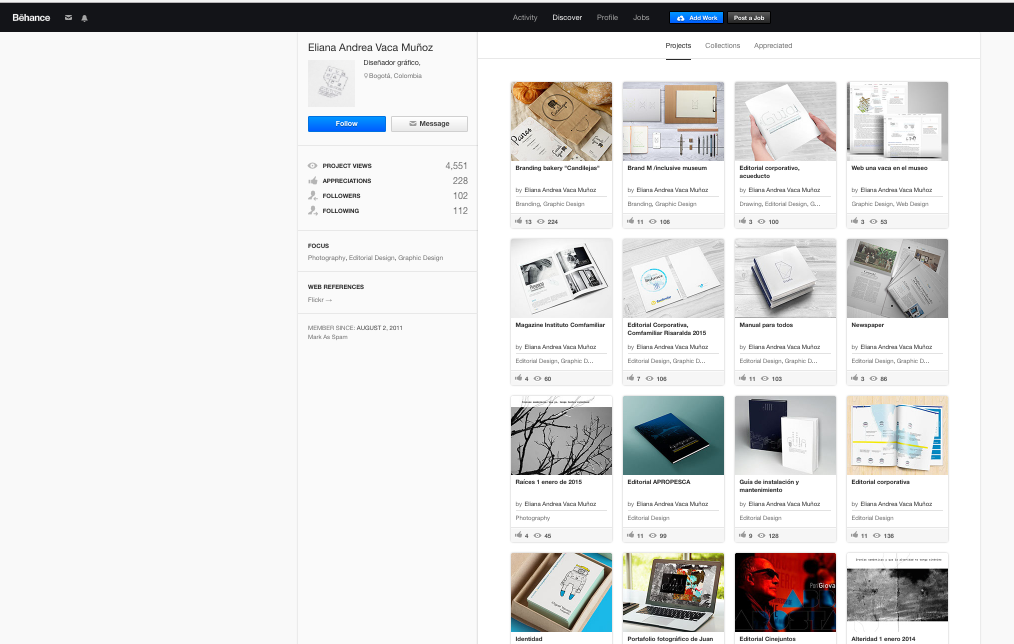Click the Post a Job button
Viewport: 1014px width, 644px height.
(748, 18)
